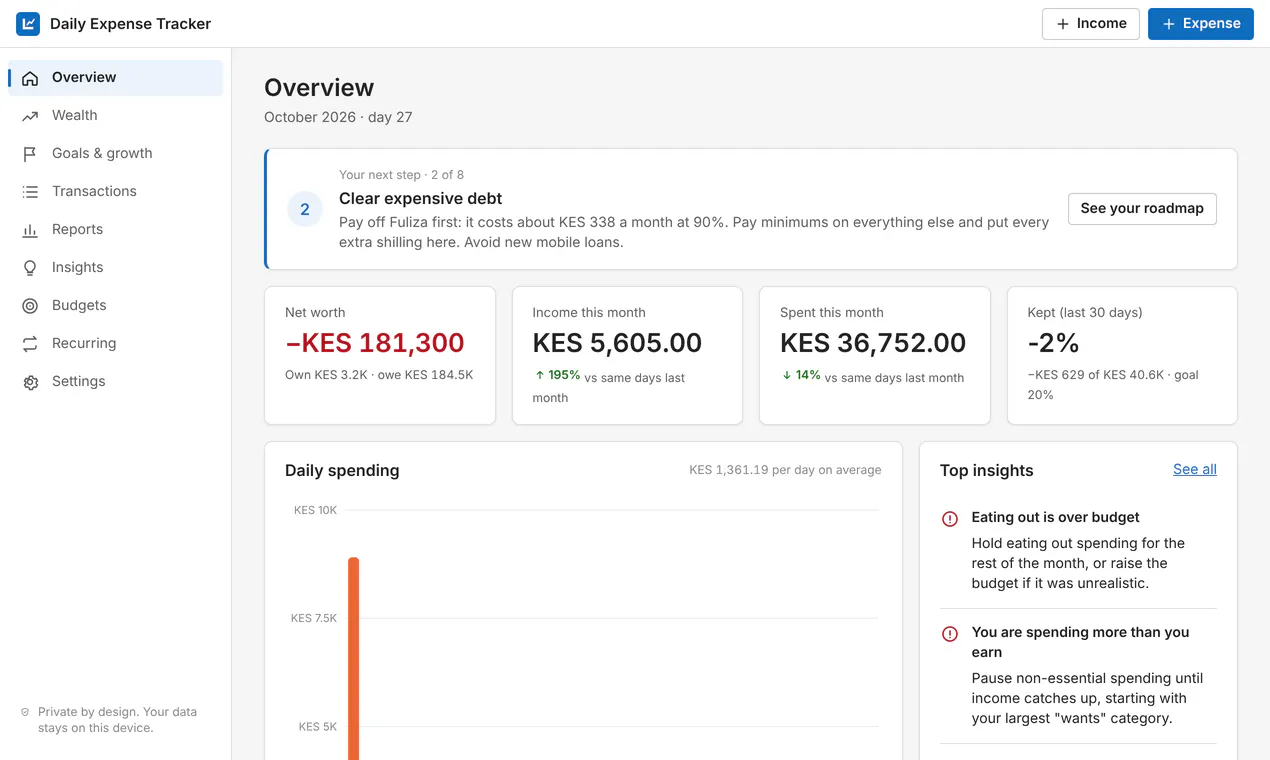Screen dimensions: 1270x760
Task: Go to Goals & growth
Action: coord(115,154)
